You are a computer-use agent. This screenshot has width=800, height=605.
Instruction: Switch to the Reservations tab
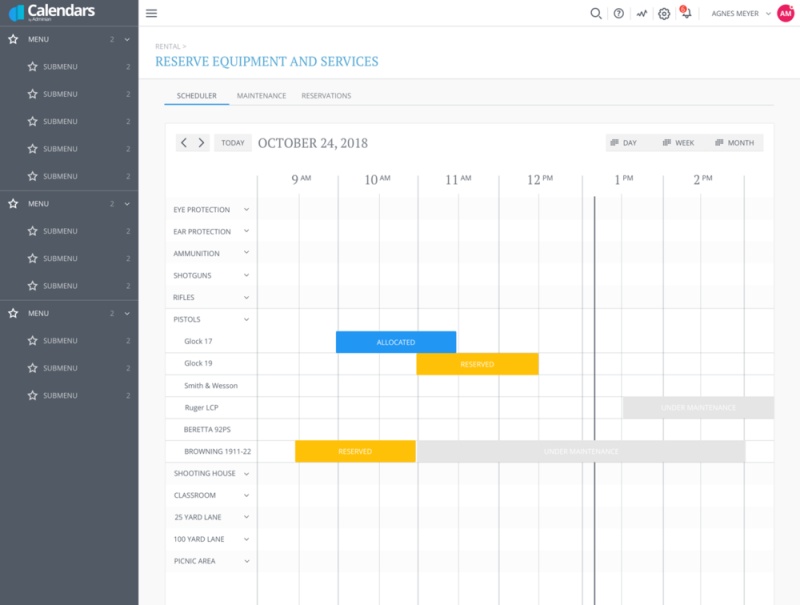[x=326, y=96]
